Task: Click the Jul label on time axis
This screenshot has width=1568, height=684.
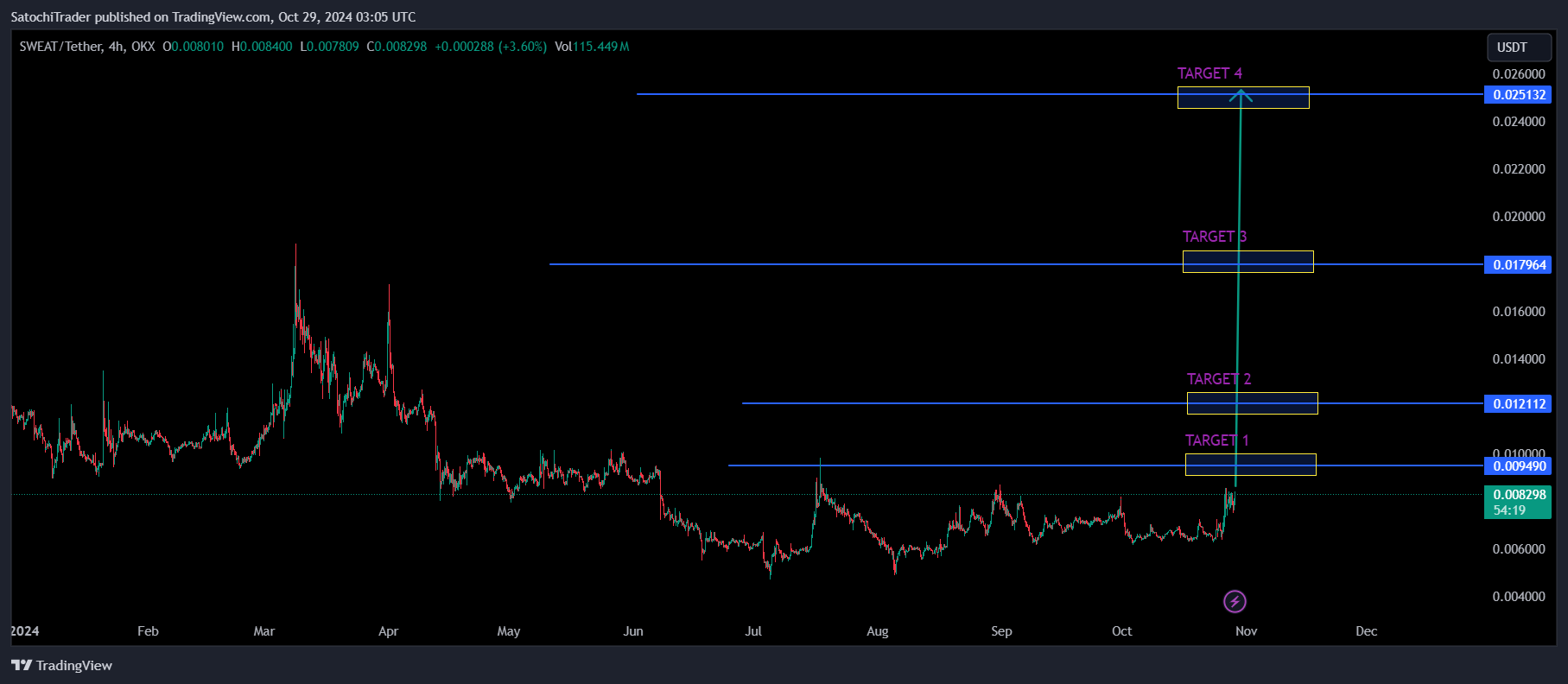Action: (753, 631)
